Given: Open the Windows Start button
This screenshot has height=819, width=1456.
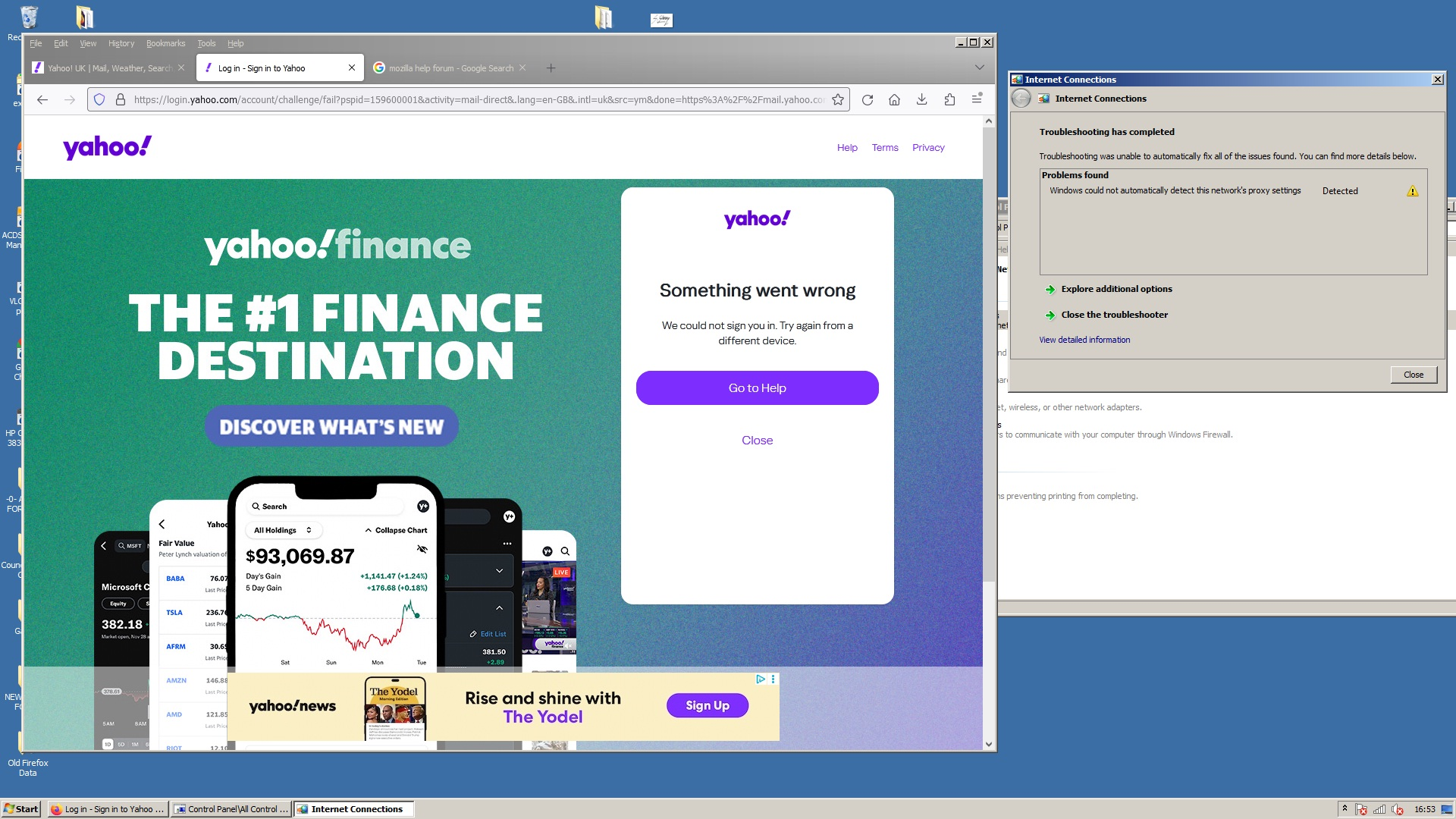Looking at the screenshot, I should click(x=21, y=809).
